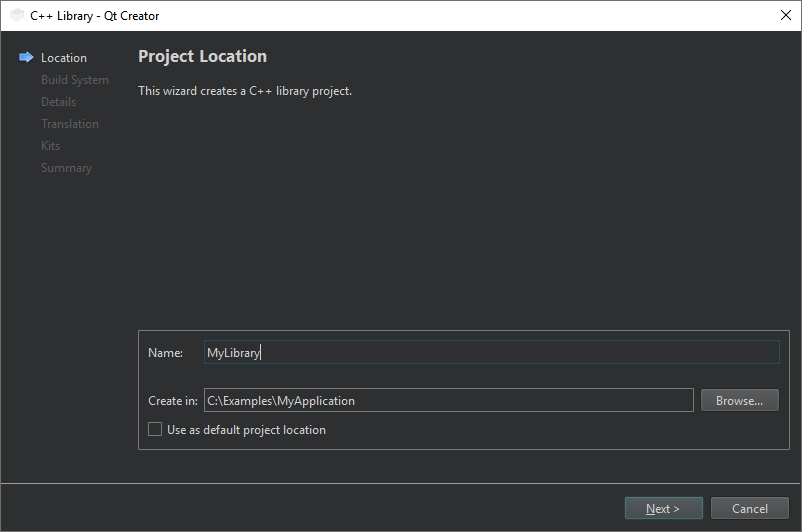This screenshot has width=802, height=532.
Task: Click the 'C++ Library - Qt Creator' window title
Action: coord(95,15)
